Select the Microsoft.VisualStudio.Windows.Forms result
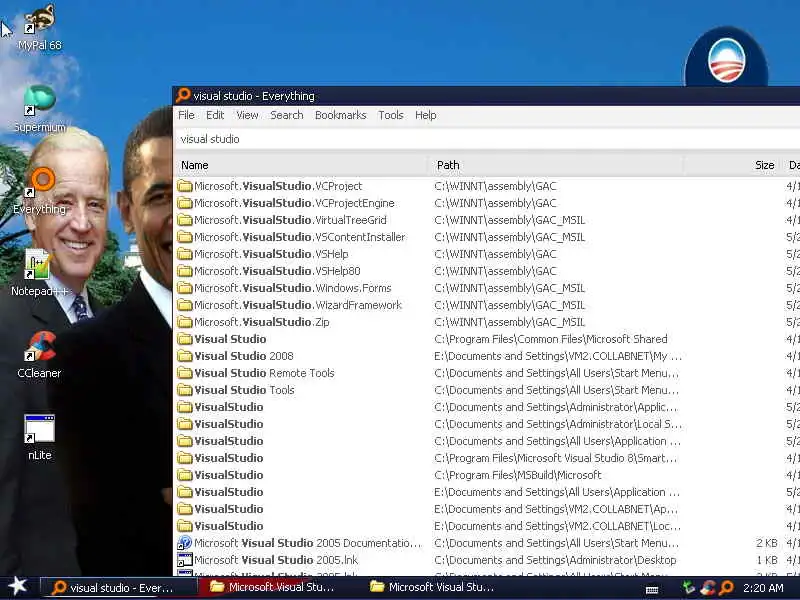800x600 pixels. [293, 288]
